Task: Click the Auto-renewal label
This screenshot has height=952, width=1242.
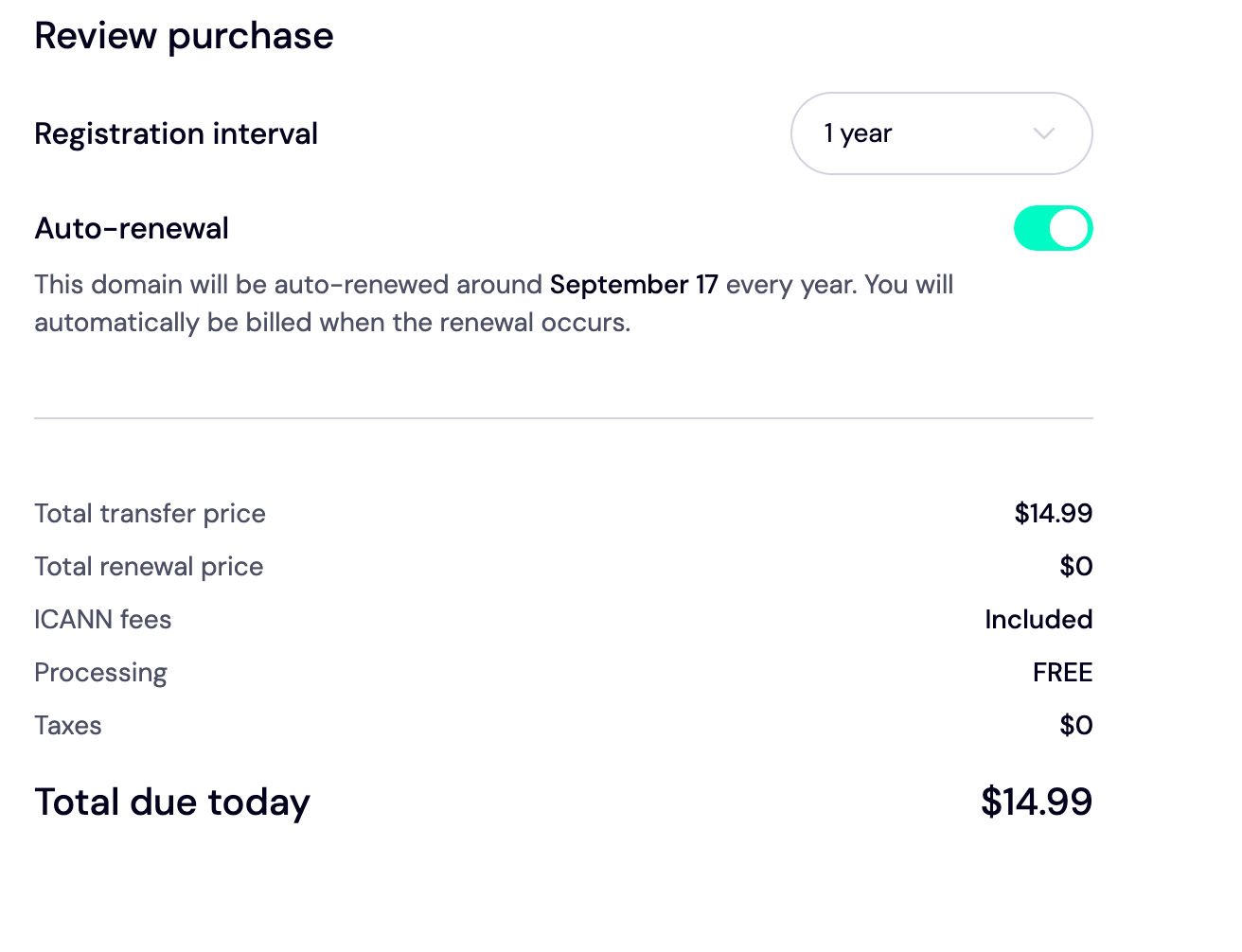Action: (x=132, y=228)
